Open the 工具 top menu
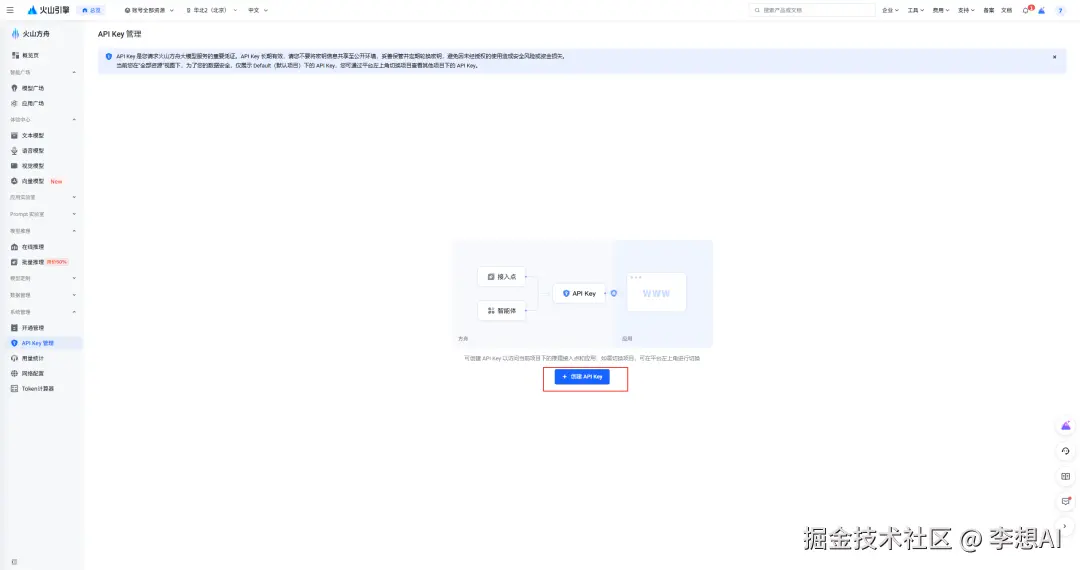This screenshot has height=570, width=1080. (915, 10)
